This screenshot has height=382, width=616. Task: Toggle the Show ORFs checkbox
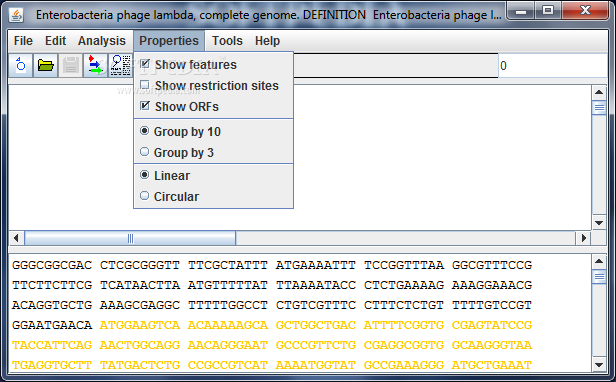(145, 106)
